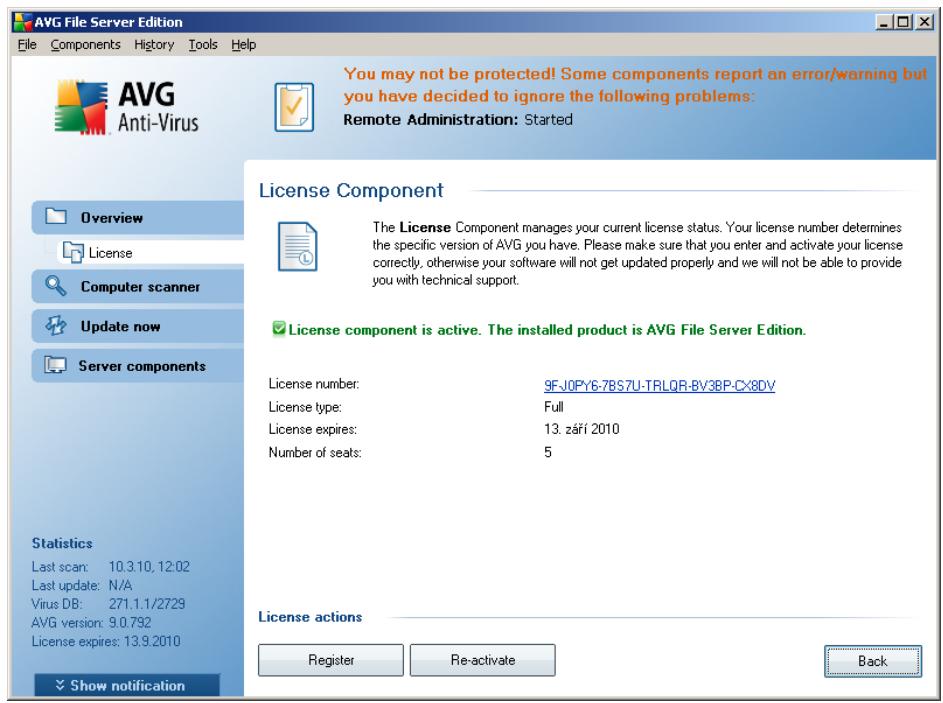Image resolution: width=943 pixels, height=703 pixels.
Task: Click the Computer scanner magnifier icon
Action: 55,286
